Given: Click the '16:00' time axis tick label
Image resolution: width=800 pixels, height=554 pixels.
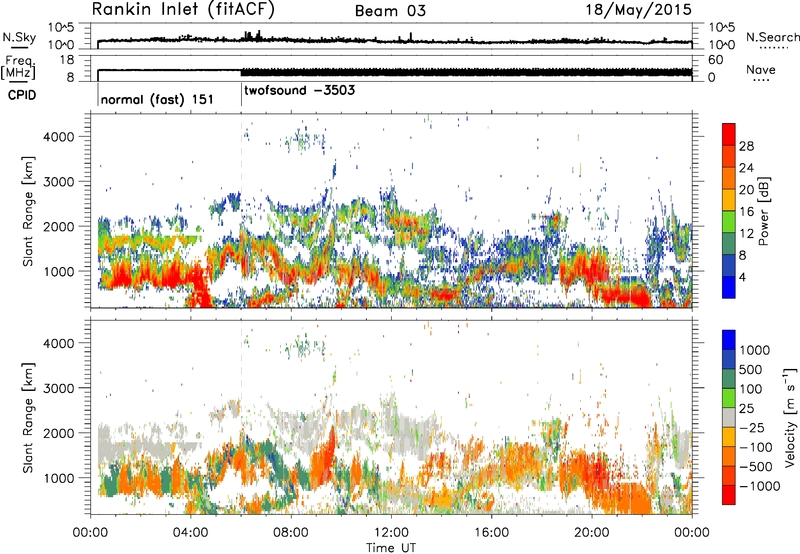Looking at the screenshot, I should coord(491,533).
